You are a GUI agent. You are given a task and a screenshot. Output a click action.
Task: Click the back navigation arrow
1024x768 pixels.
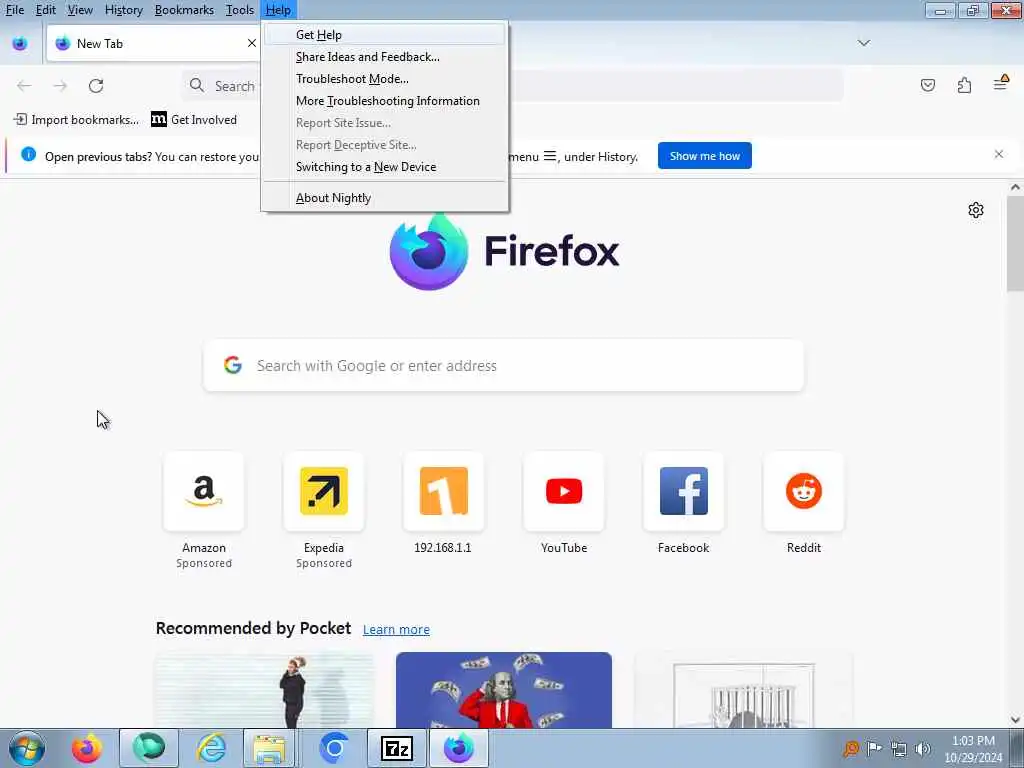(x=24, y=86)
